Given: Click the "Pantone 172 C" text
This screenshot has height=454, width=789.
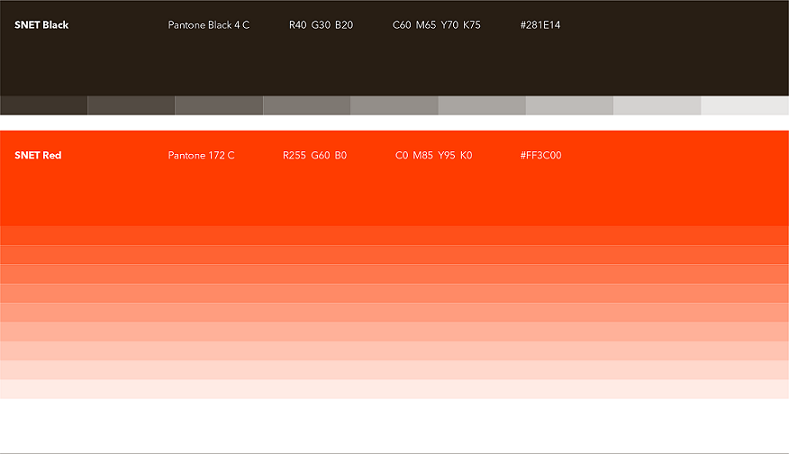Looking at the screenshot, I should click(201, 155).
